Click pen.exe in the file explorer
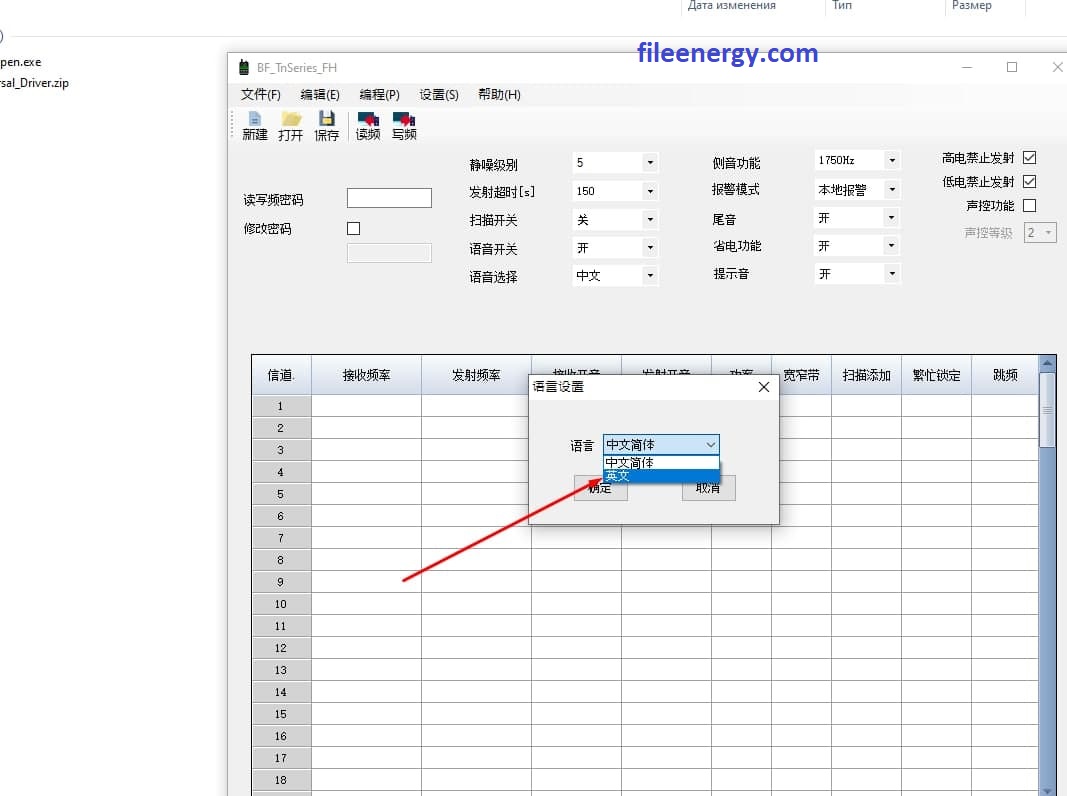 (20, 62)
